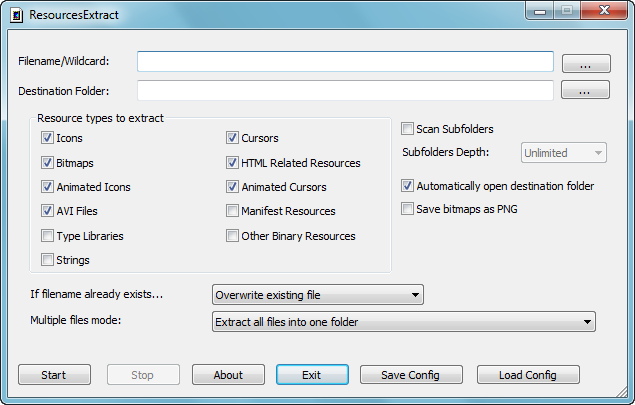Click the ResourcesExtract title bar app icon

16,15
